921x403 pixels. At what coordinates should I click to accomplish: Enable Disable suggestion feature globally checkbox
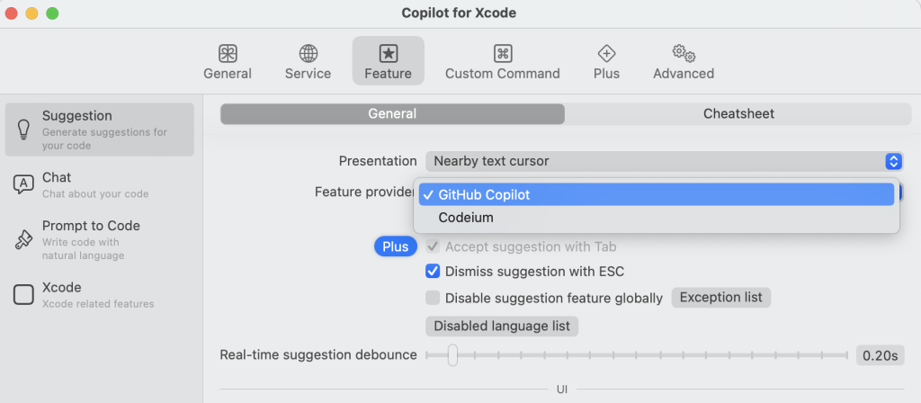(433, 297)
